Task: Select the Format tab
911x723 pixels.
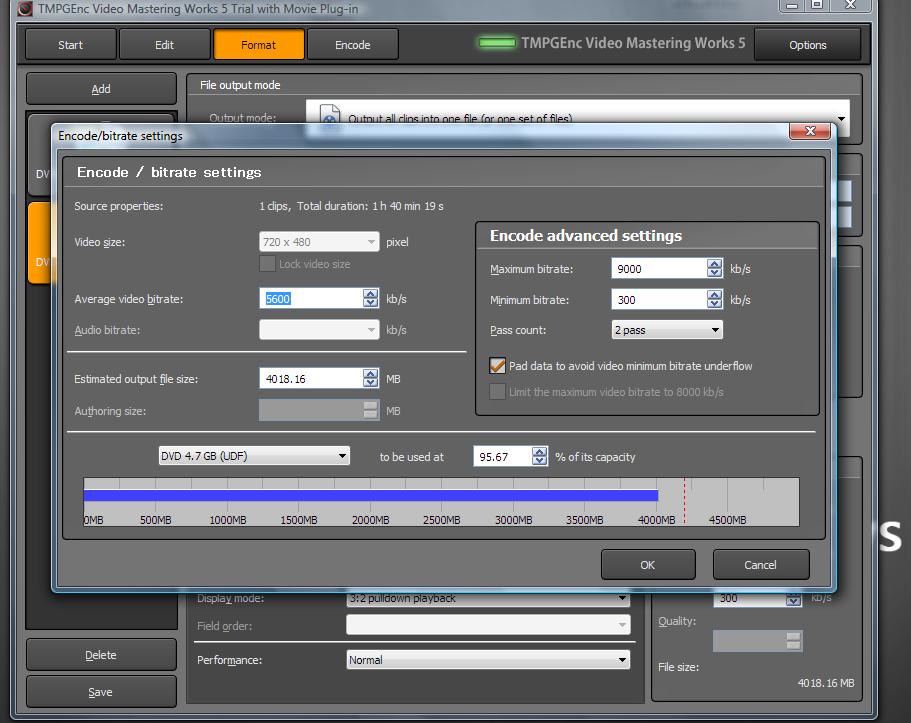Action: pos(259,45)
